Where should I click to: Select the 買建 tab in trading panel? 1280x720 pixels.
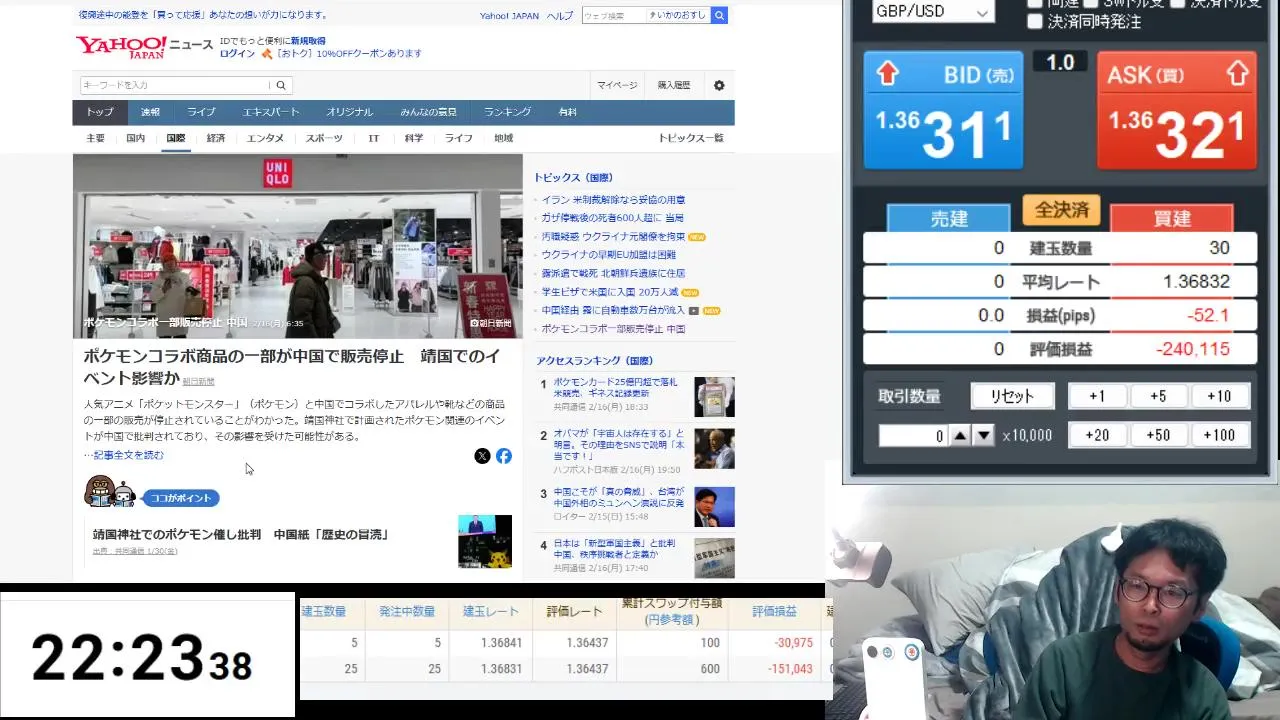1172,218
